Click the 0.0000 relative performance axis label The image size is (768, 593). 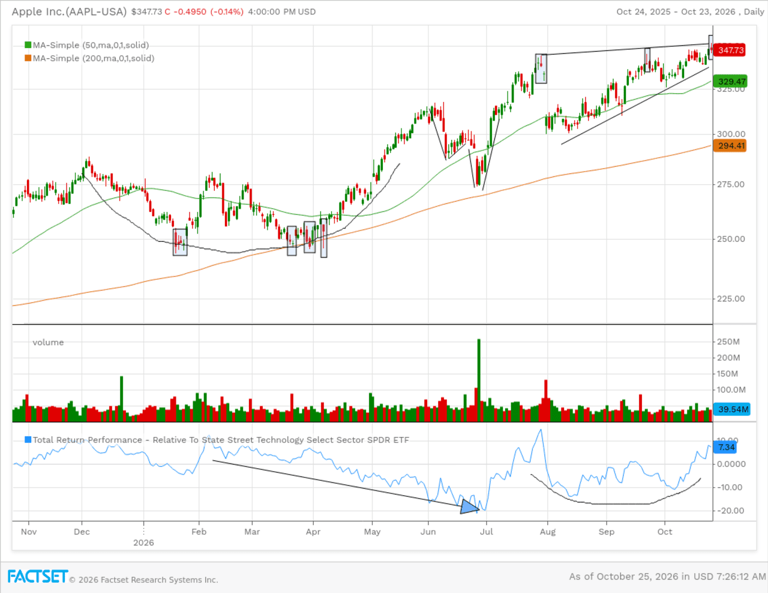731,464
